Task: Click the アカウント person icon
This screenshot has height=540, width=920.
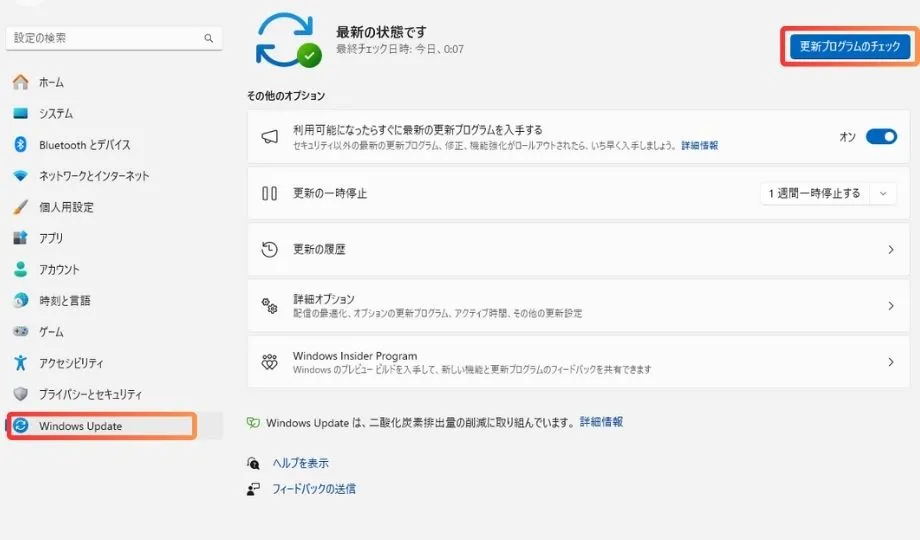Action: (x=21, y=269)
